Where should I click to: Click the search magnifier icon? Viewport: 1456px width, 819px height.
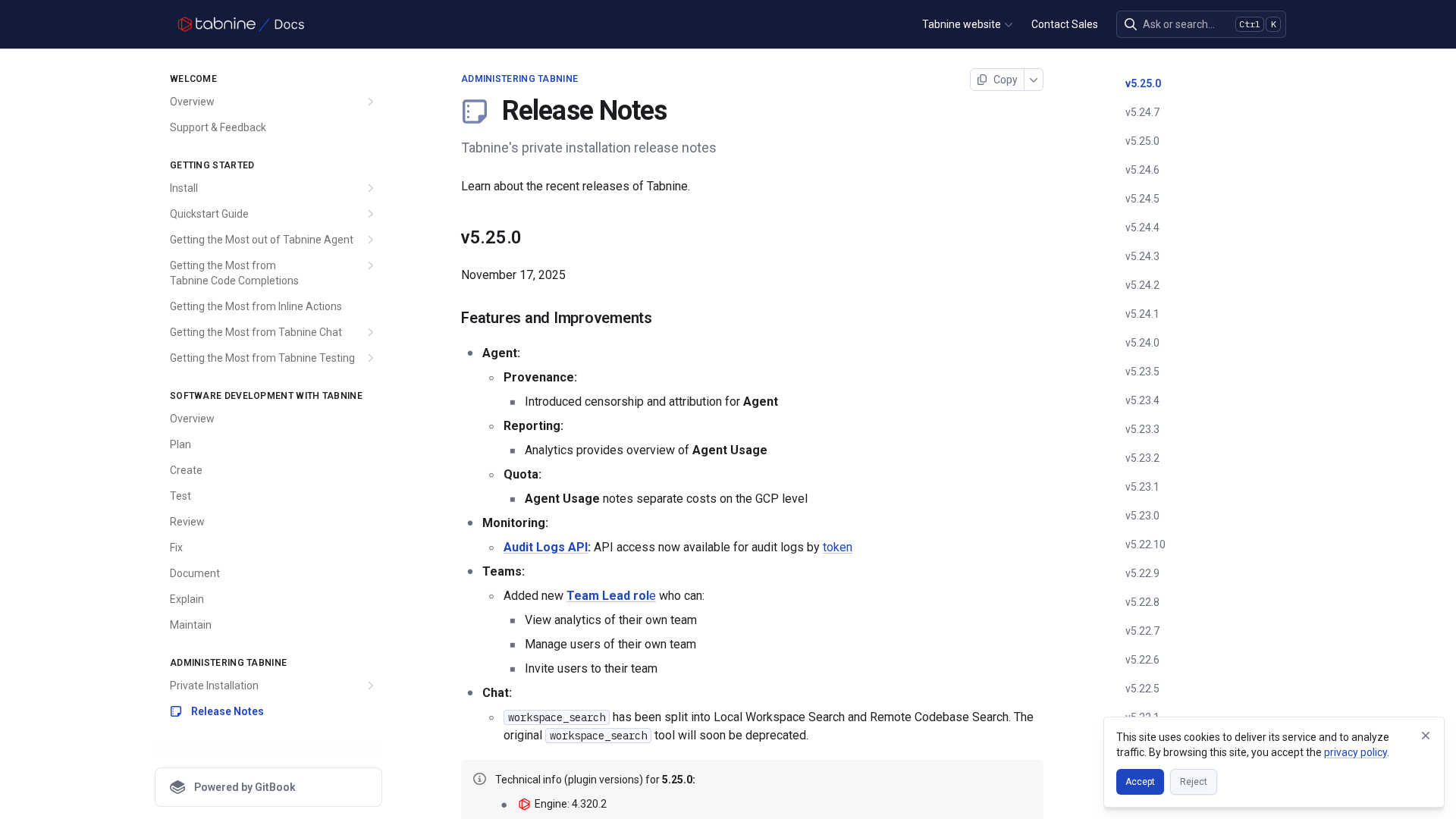pos(1130,24)
